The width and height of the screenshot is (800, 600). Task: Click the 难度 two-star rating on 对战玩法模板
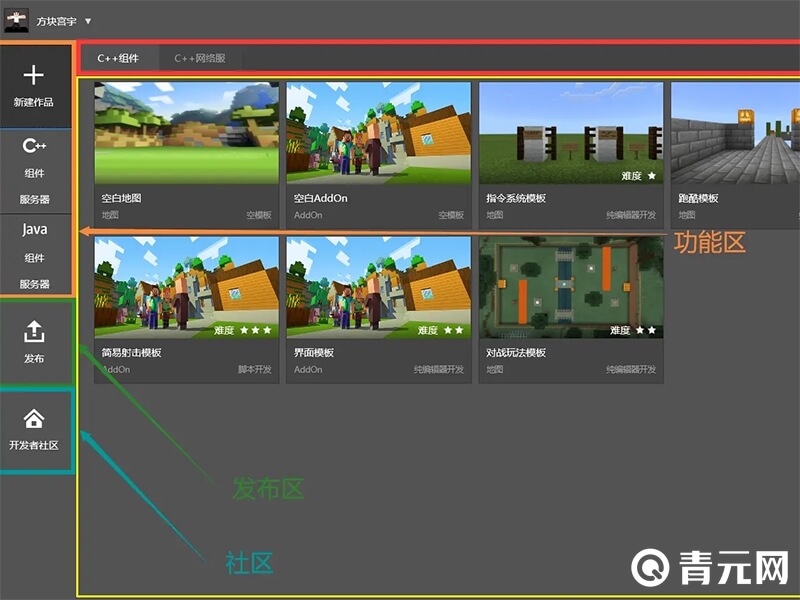633,331
